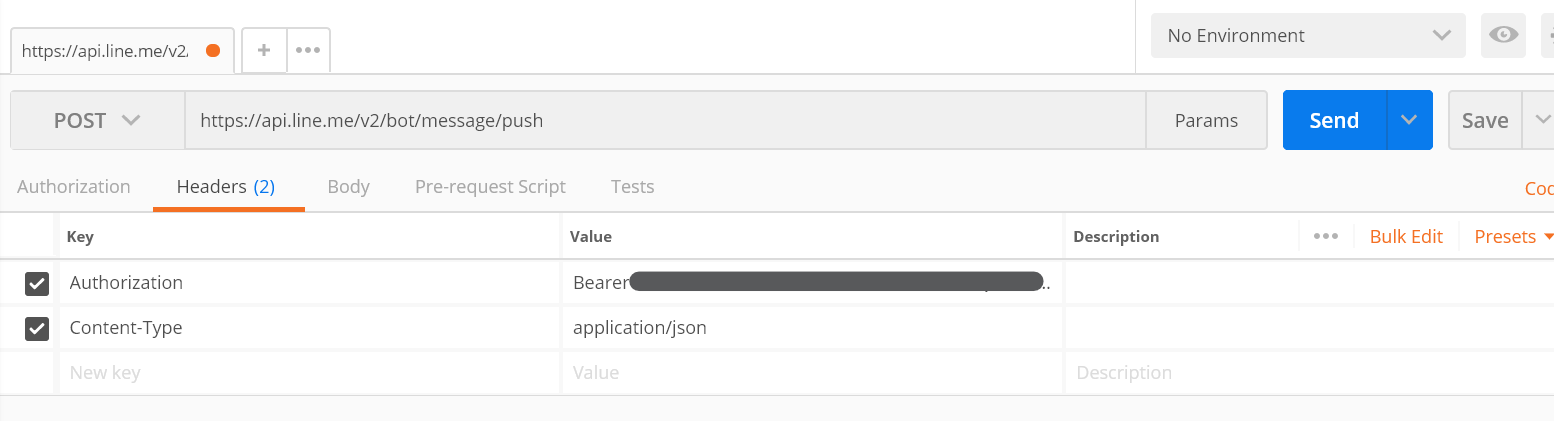Click the plus icon to add a new tab
This screenshot has height=421, width=1554.
pos(264,49)
